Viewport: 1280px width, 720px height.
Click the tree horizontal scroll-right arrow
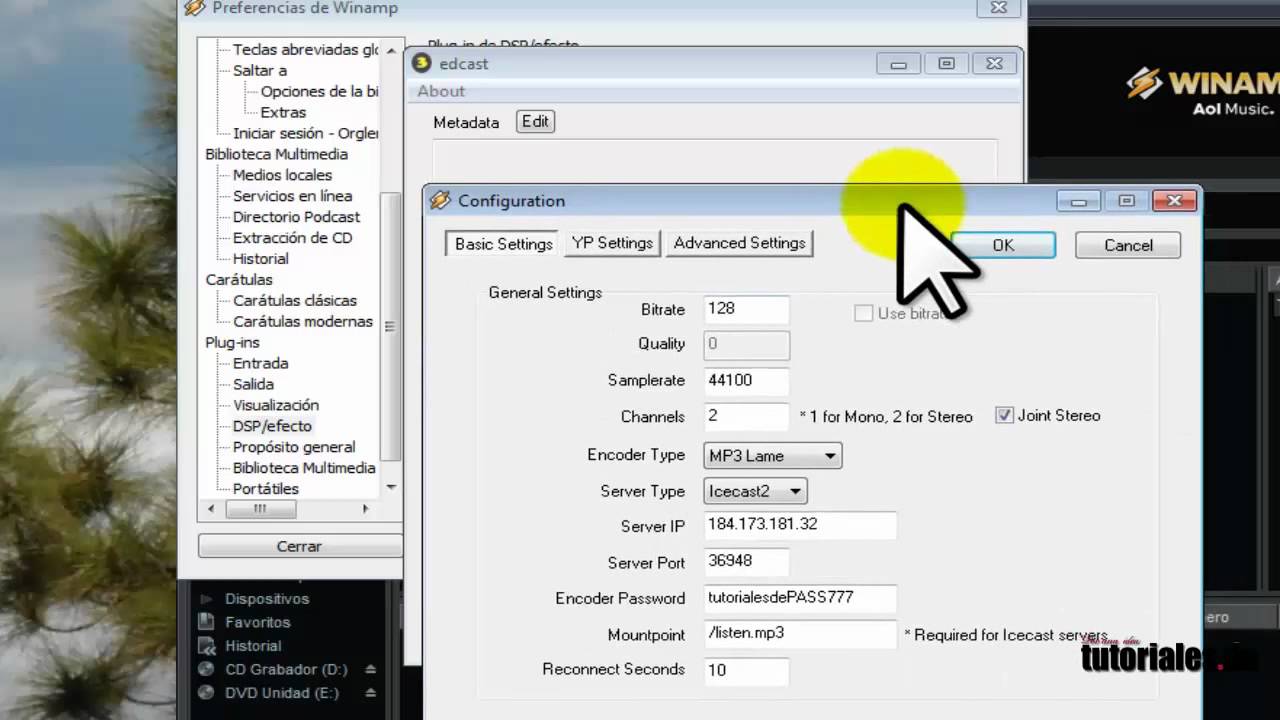[365, 509]
